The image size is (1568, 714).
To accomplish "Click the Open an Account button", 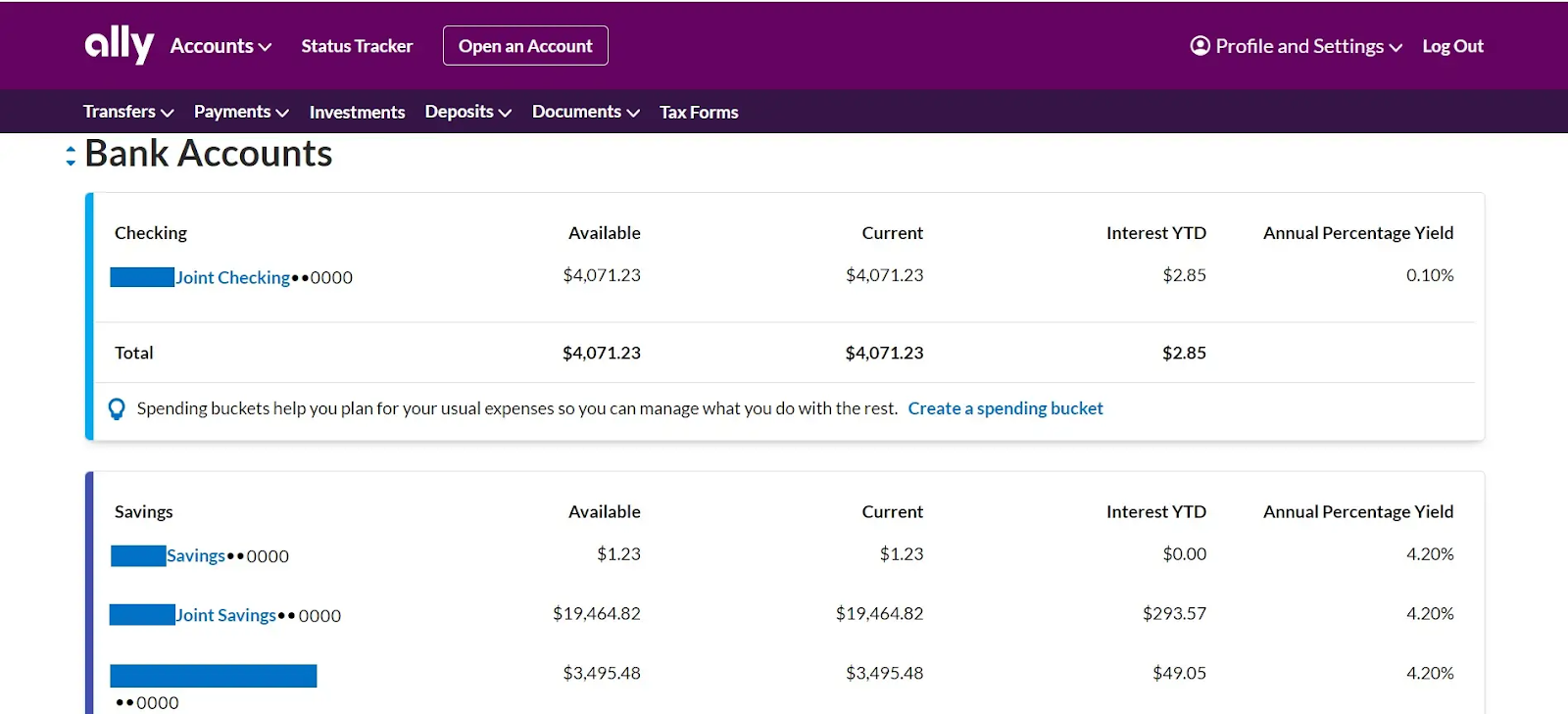I will [525, 46].
